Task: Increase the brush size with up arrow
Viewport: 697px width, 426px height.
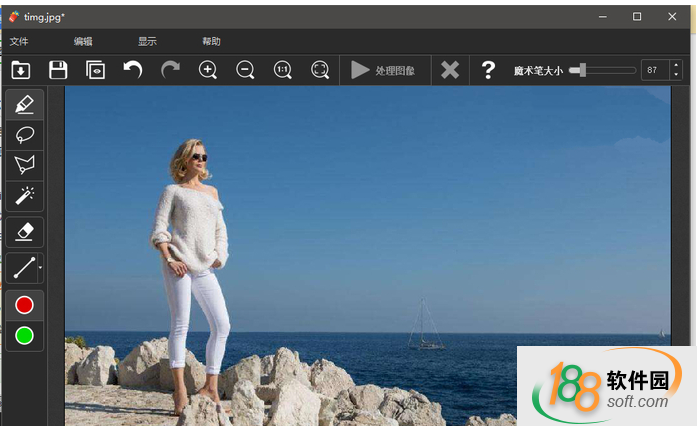Action: tap(676, 65)
